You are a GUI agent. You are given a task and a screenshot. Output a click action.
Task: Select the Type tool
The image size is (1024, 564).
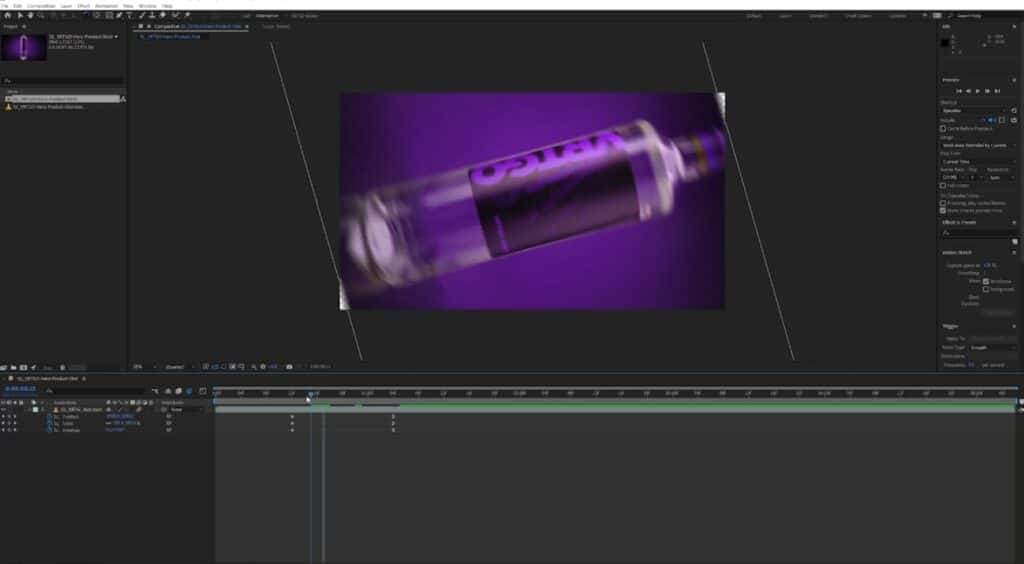click(x=129, y=15)
